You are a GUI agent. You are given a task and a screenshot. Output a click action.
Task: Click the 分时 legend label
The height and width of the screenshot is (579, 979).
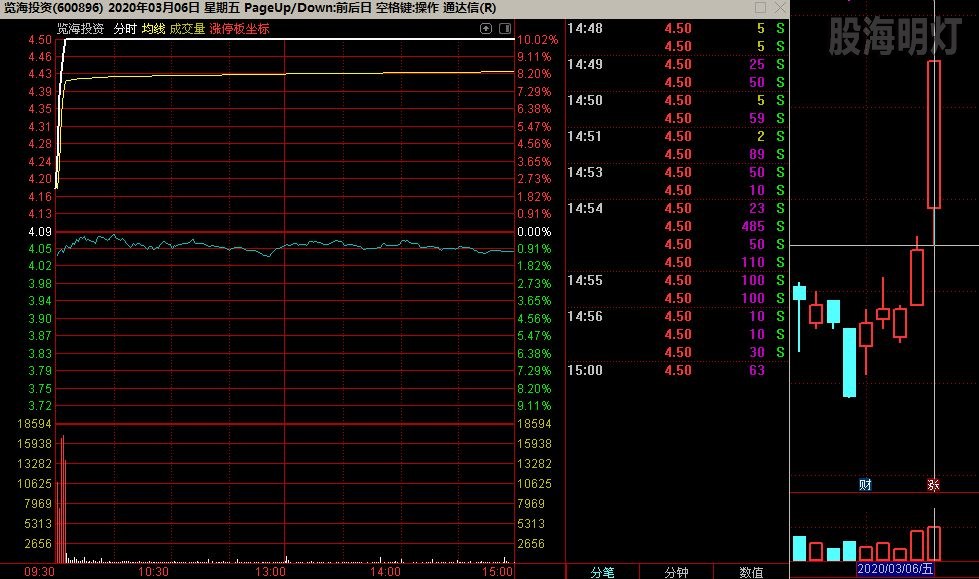(125, 29)
